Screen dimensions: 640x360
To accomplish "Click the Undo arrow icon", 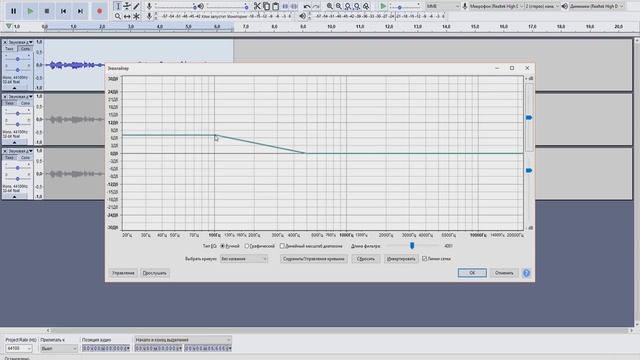I will coord(307,6).
